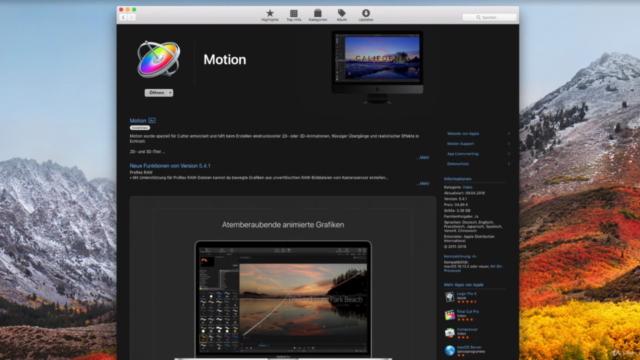Click the 'Mehr Apps von Apple' heading
Viewport: 640px width, 360px height.
(464, 284)
